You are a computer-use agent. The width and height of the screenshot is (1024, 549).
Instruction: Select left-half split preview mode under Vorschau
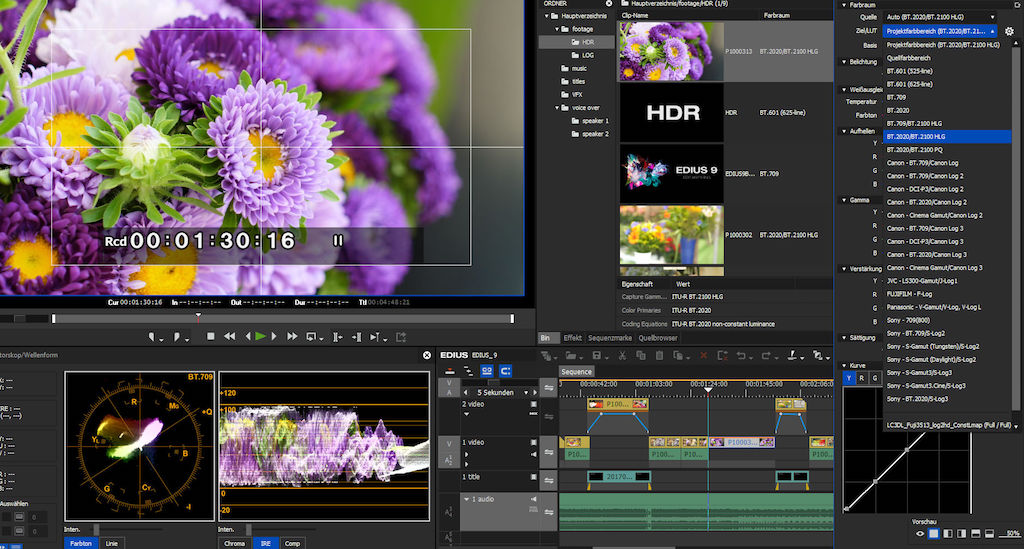(948, 534)
